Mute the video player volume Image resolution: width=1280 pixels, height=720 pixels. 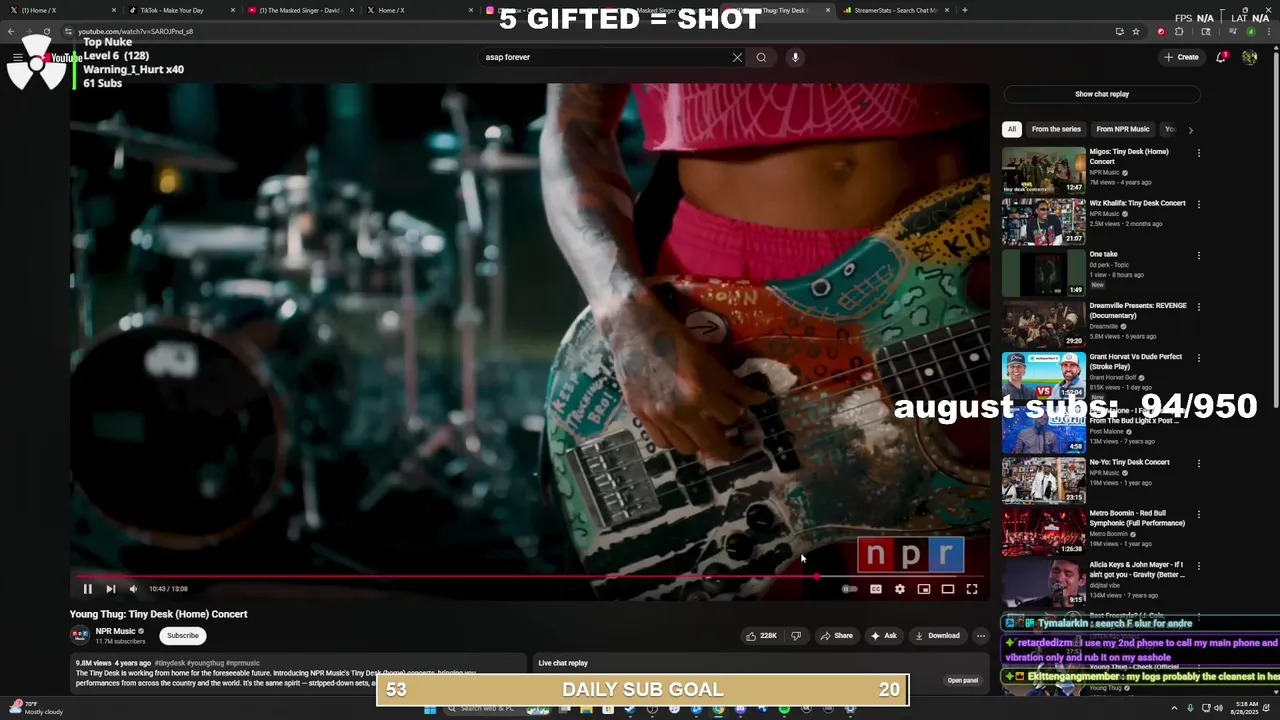pos(133,589)
